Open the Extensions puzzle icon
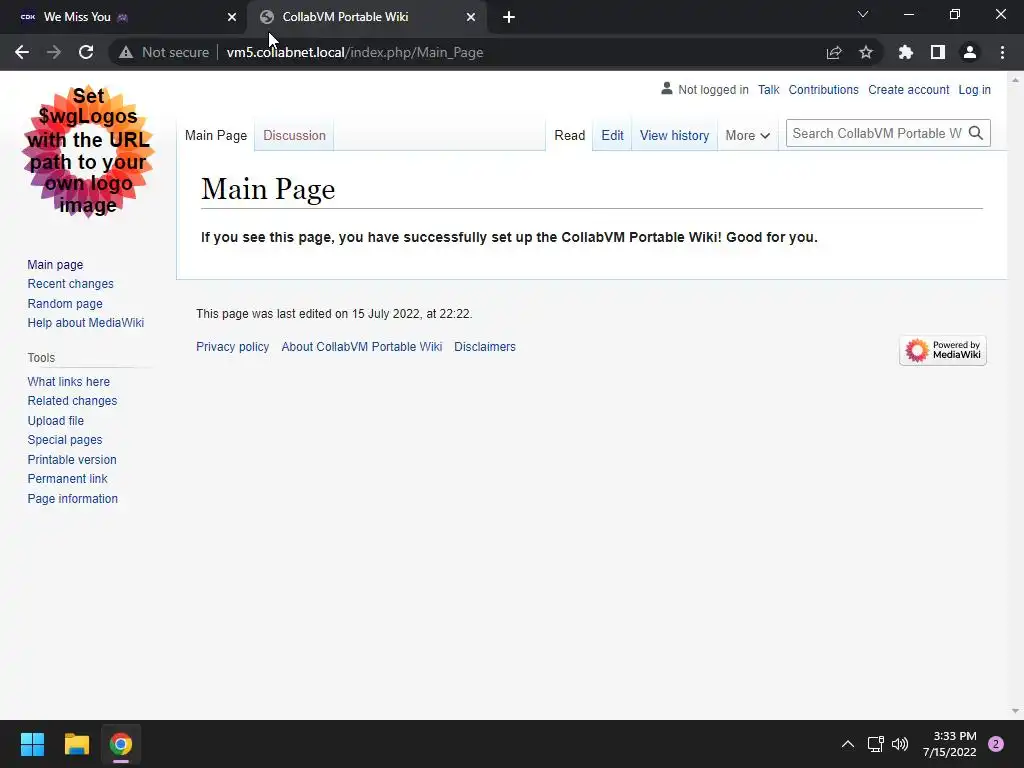This screenshot has height=768, width=1024. [x=906, y=52]
